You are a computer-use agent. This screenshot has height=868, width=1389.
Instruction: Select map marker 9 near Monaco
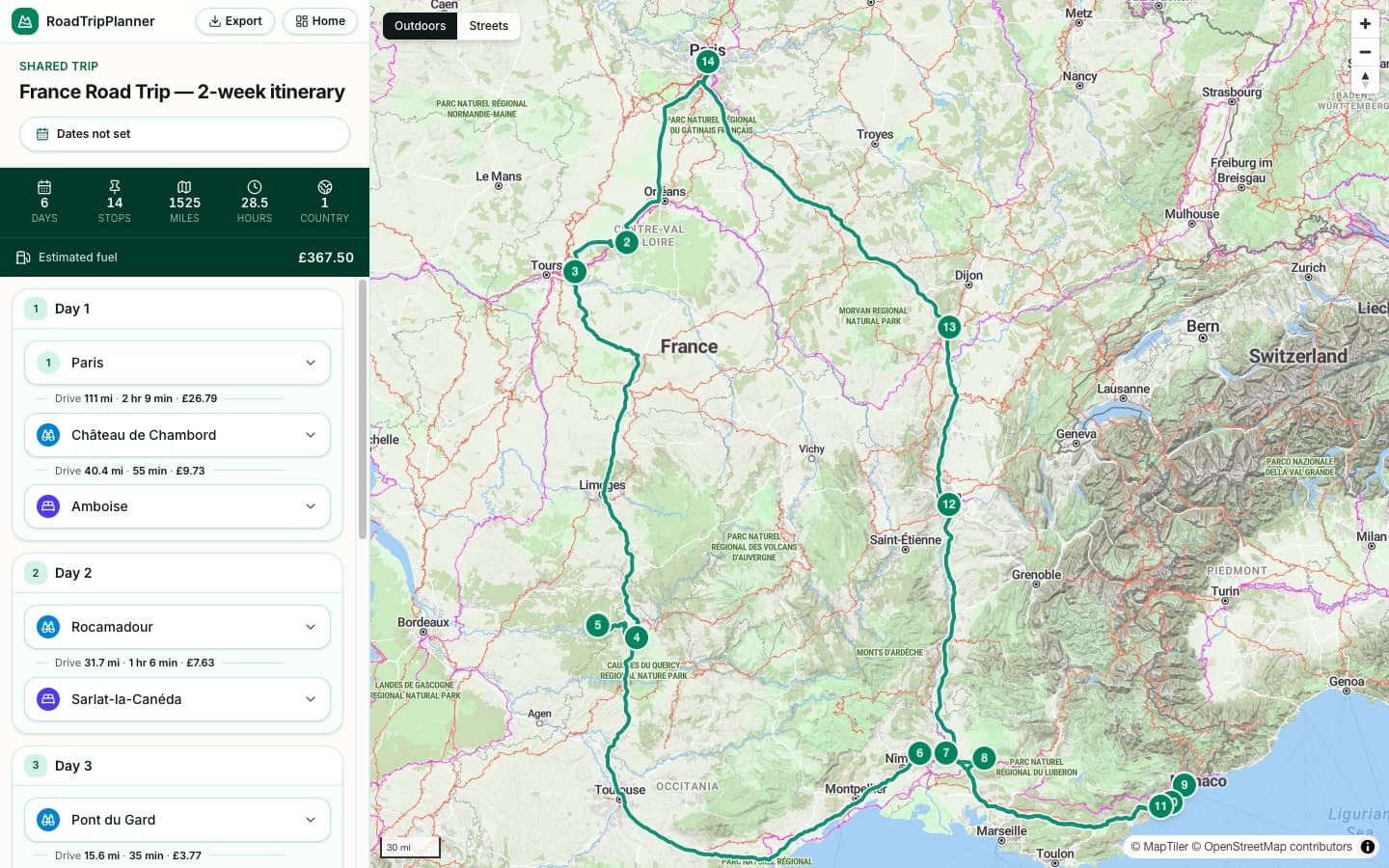pos(1185,784)
